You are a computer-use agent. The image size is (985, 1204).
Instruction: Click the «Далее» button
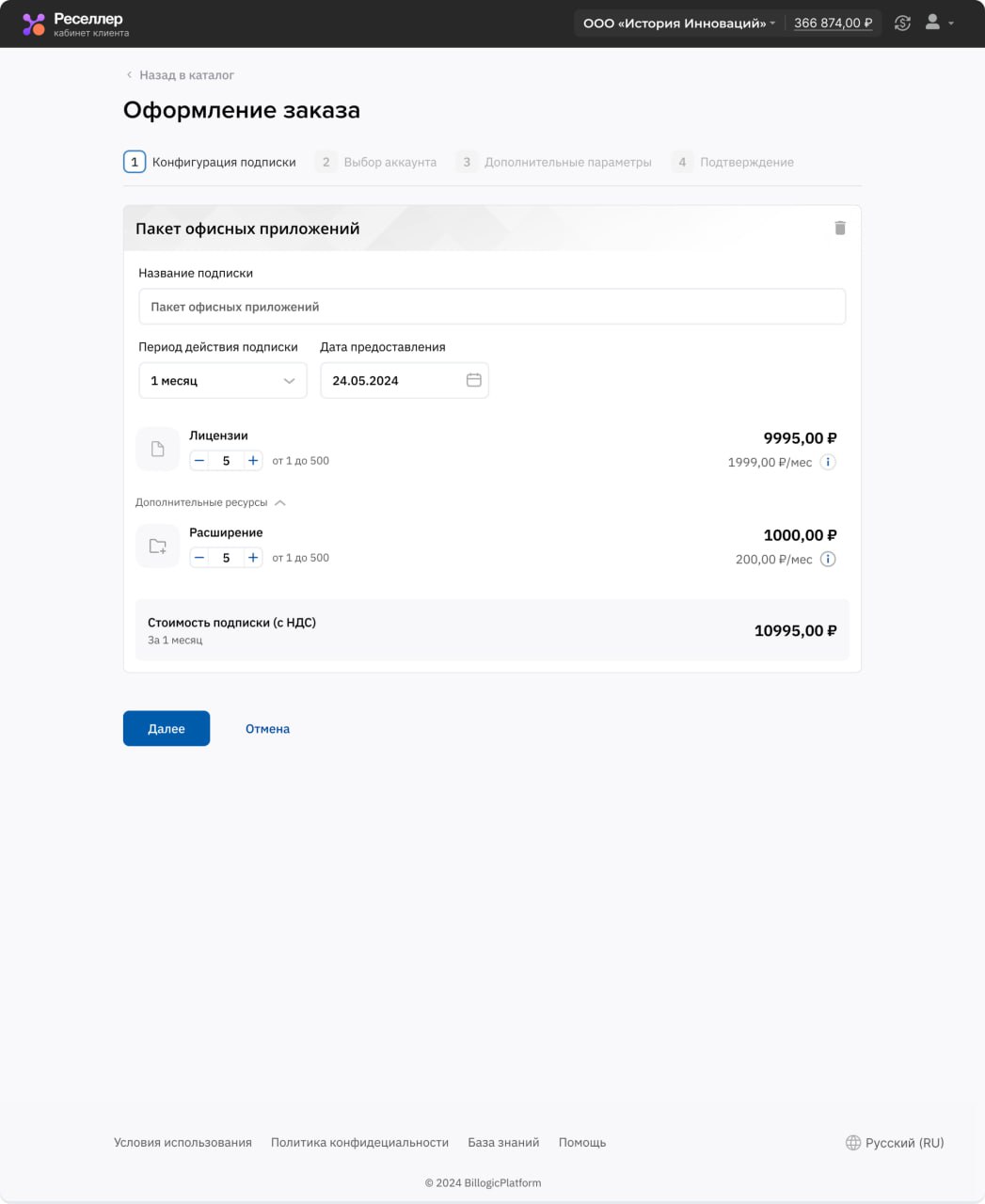tap(166, 728)
